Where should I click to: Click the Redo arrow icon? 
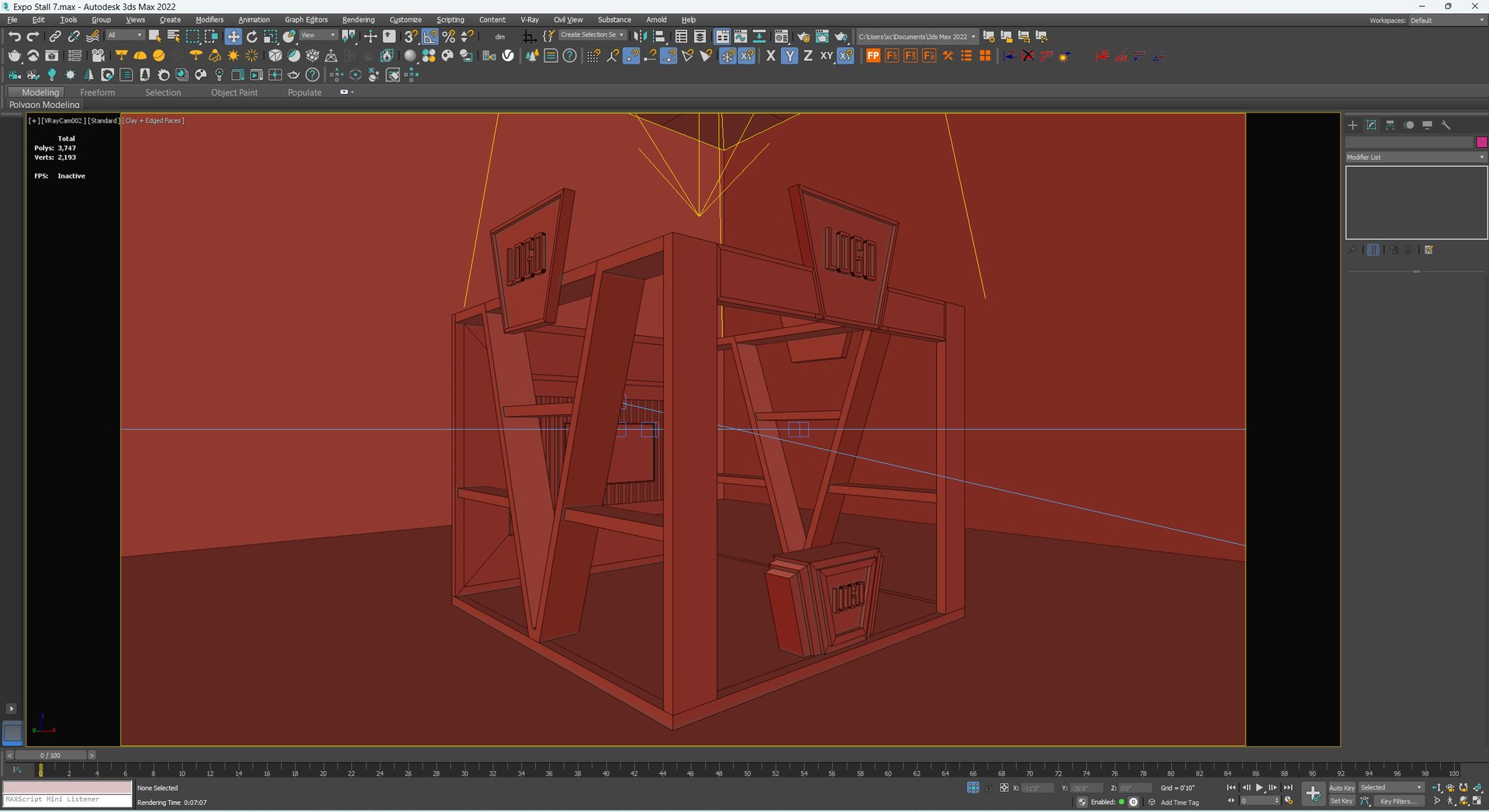pos(33,36)
